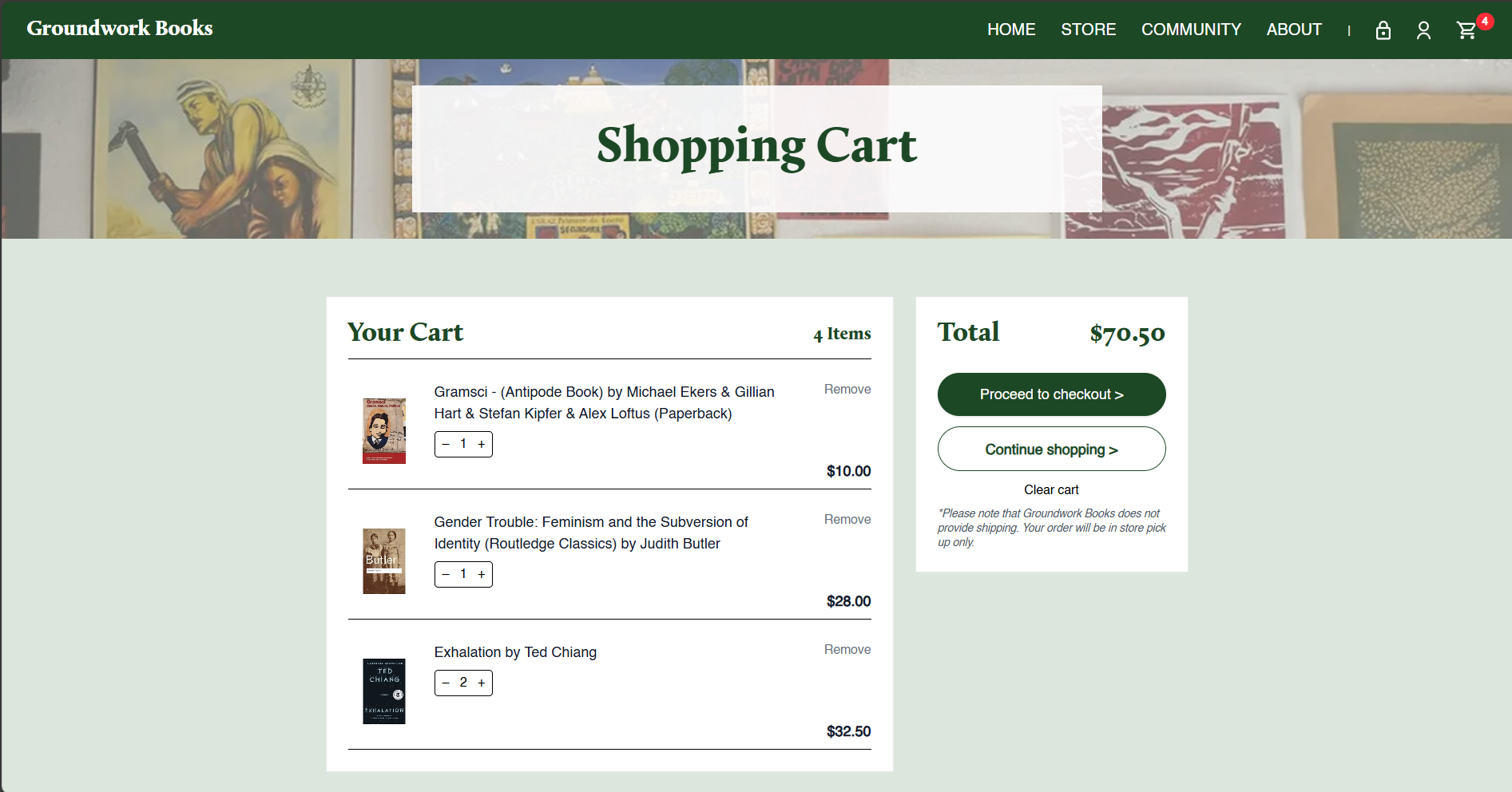Decrease quantity of Exhalation

click(x=446, y=683)
